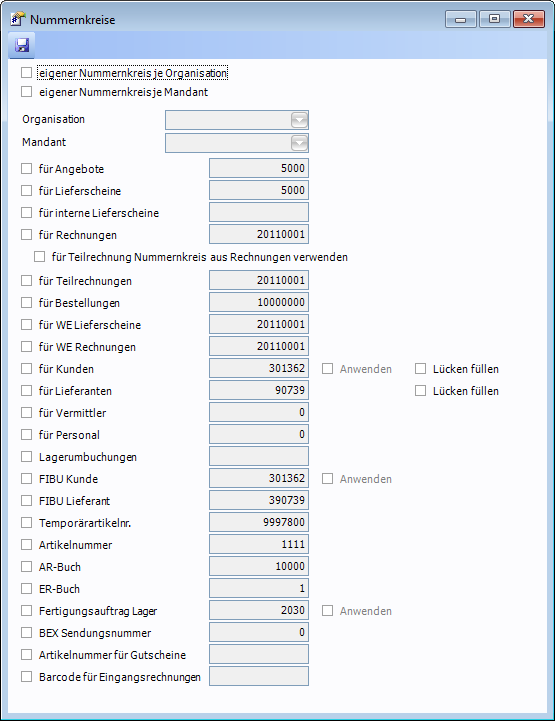Minimize the Nummernkreise window

461,19
